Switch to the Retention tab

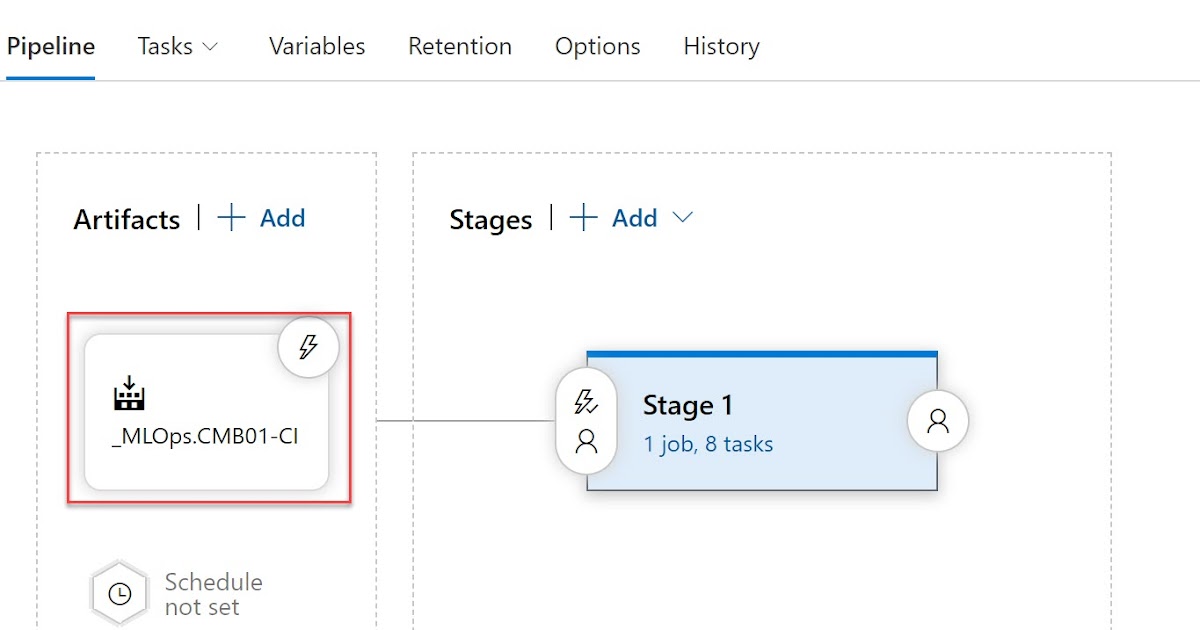tap(459, 46)
